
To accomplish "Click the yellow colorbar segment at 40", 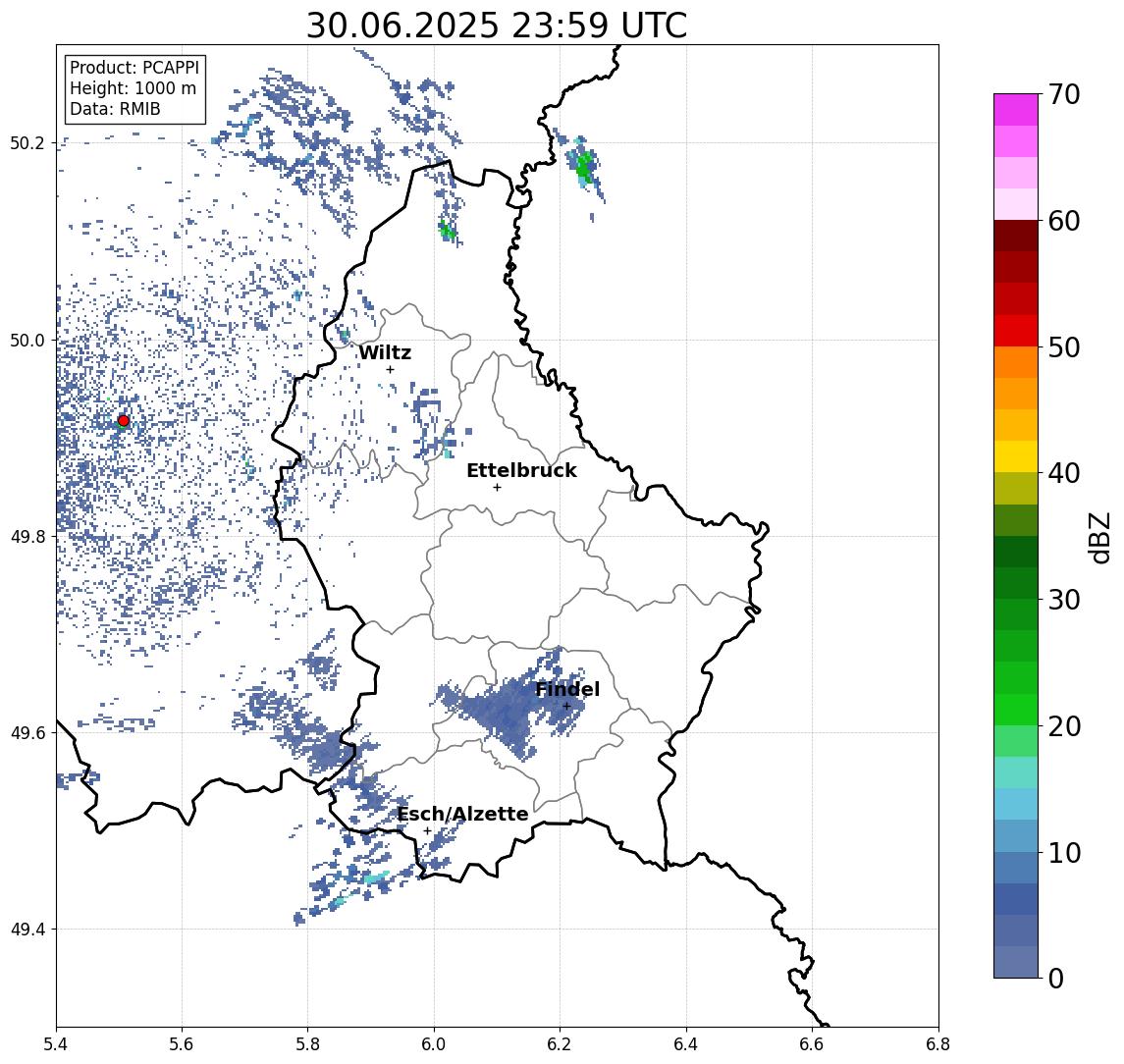I will point(1016,456).
